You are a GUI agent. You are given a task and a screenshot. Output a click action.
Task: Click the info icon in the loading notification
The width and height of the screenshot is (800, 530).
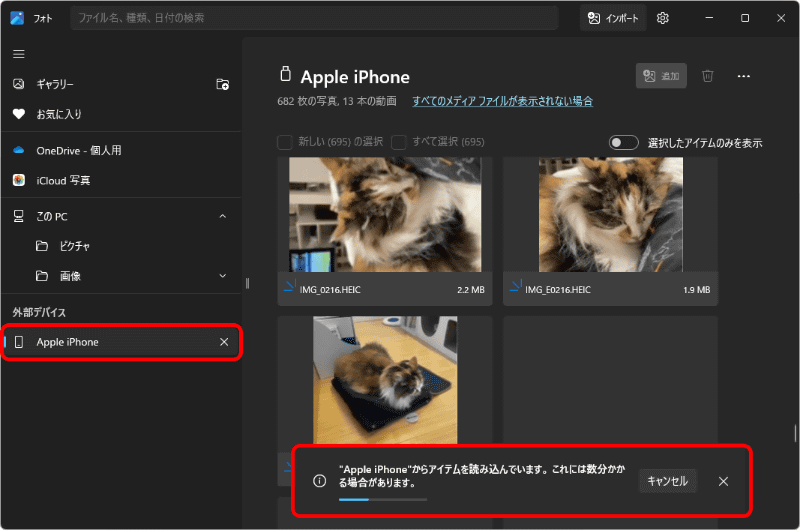pos(319,481)
